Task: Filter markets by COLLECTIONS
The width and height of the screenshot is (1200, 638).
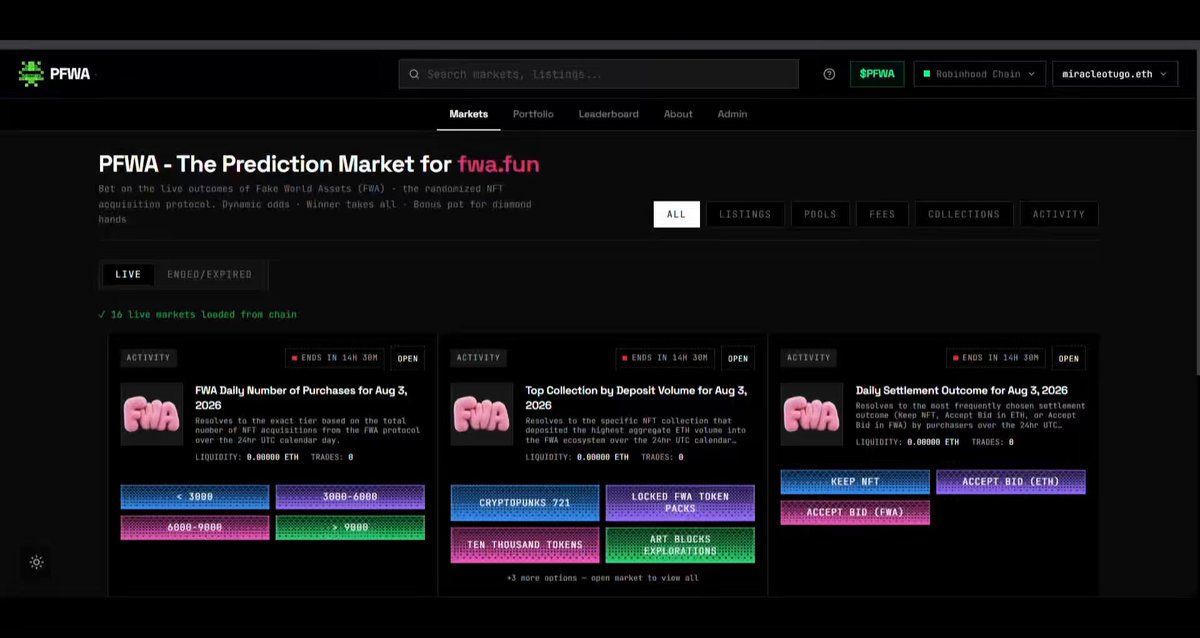Action: [x=964, y=214]
